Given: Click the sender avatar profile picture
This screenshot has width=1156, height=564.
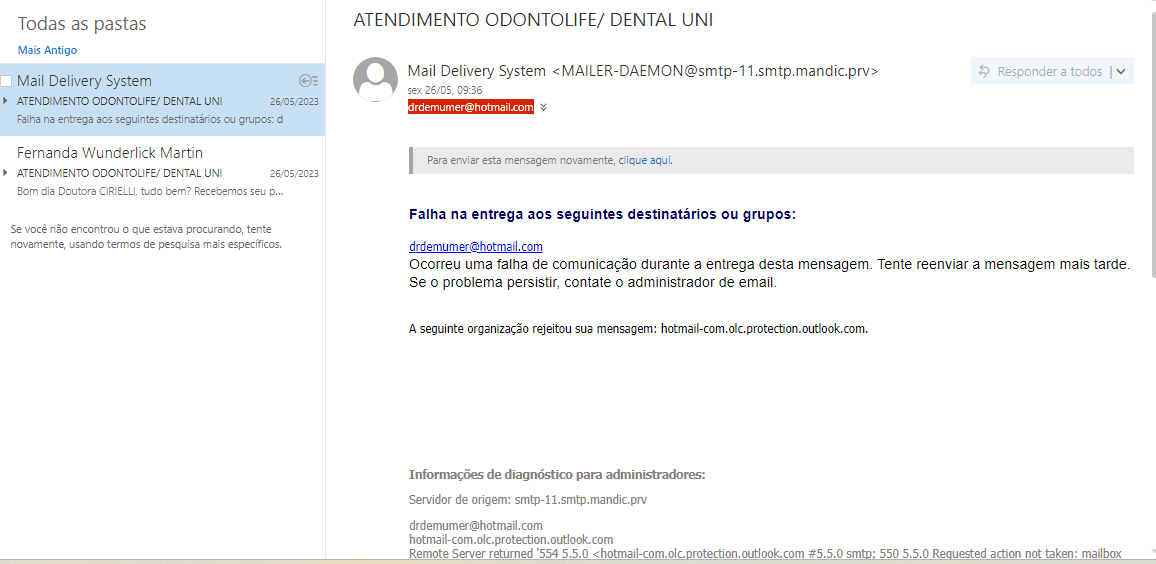Looking at the screenshot, I should [376, 80].
